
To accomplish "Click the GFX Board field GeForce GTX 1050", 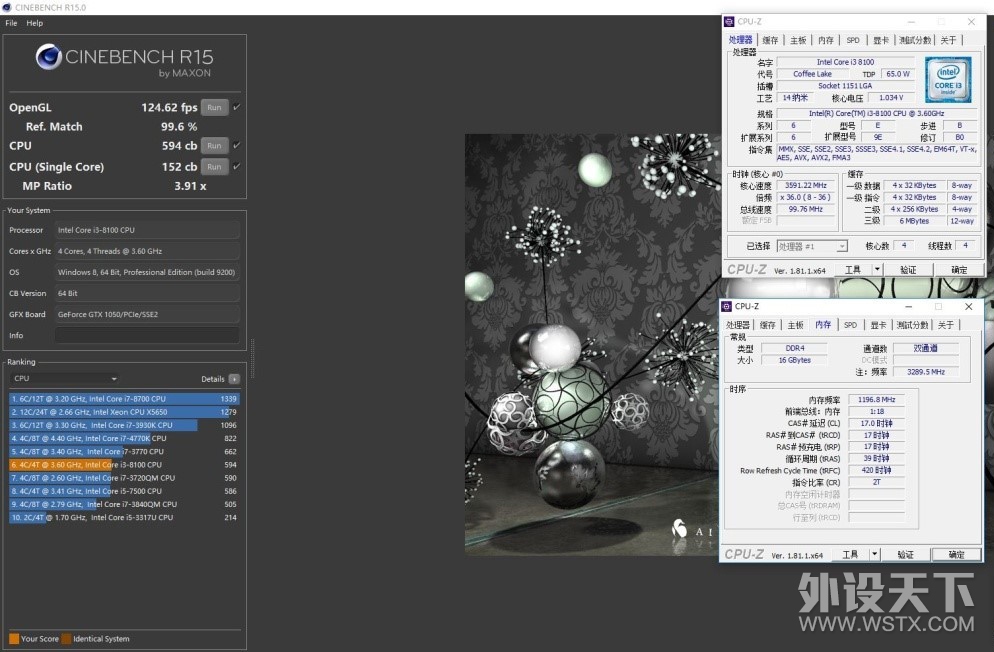I will (147, 314).
